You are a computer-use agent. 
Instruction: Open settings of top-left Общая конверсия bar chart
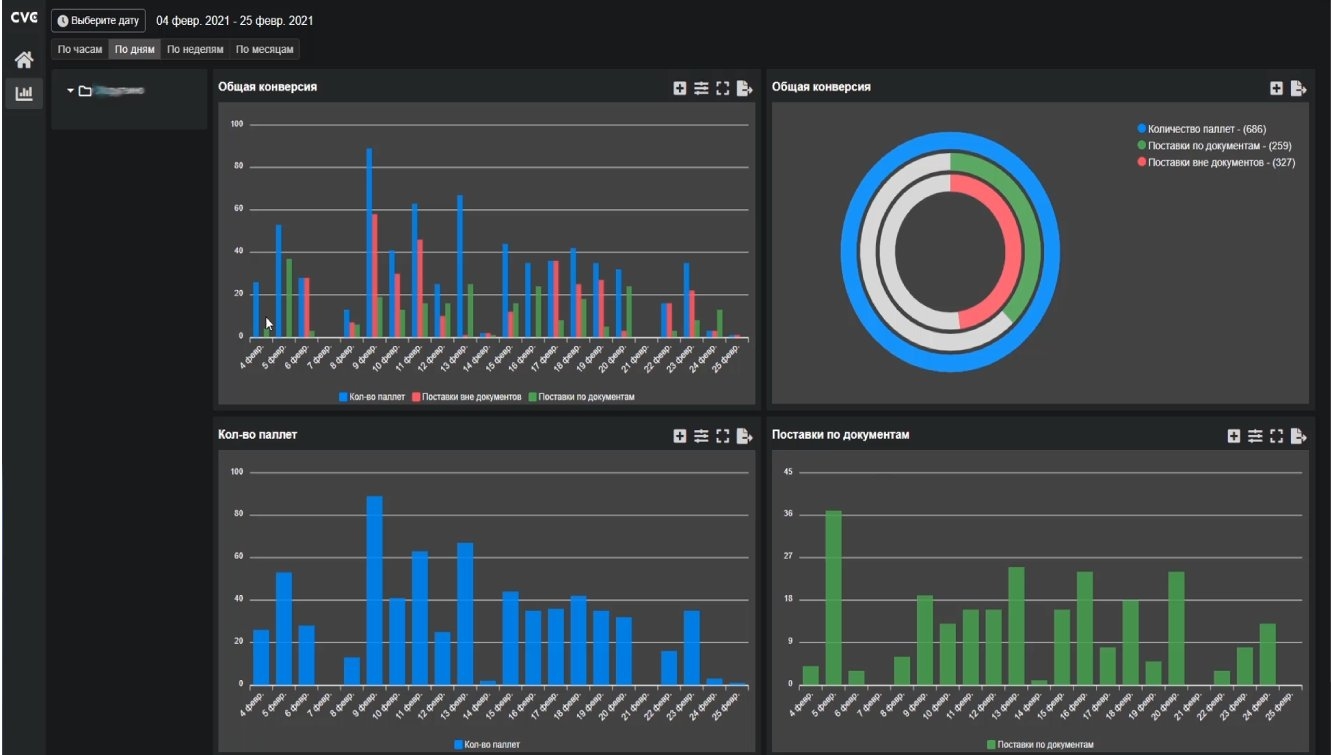pyautogui.click(x=701, y=88)
